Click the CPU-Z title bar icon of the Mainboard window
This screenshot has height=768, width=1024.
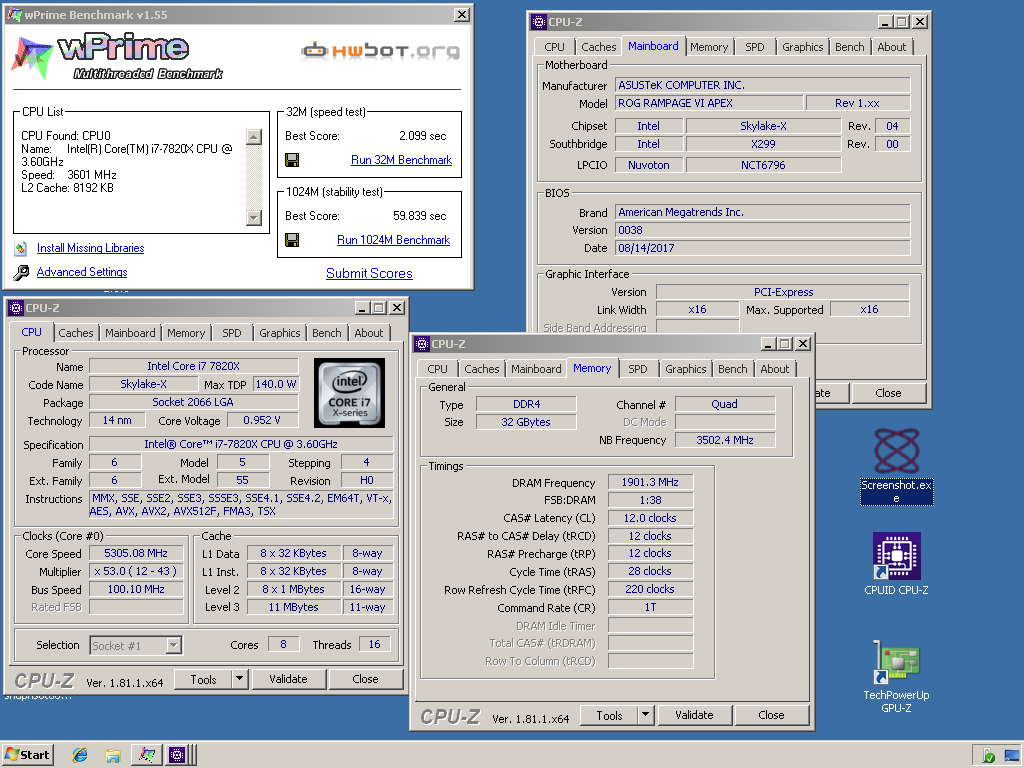539,22
